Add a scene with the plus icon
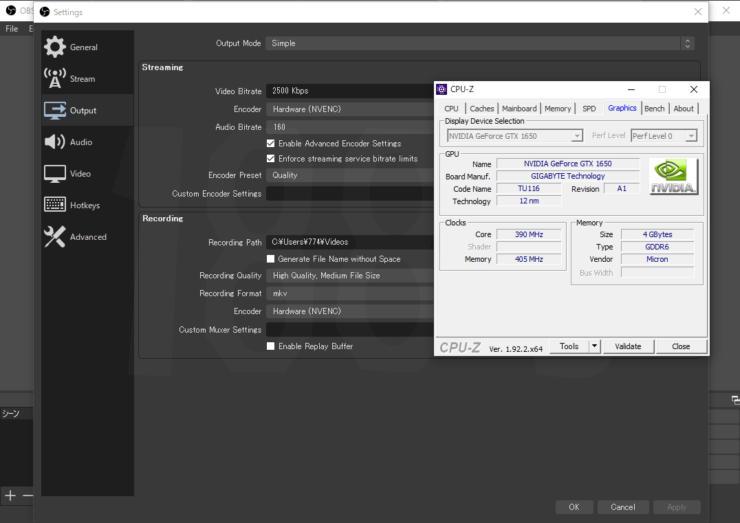This screenshot has width=740, height=523. click(x=10, y=495)
